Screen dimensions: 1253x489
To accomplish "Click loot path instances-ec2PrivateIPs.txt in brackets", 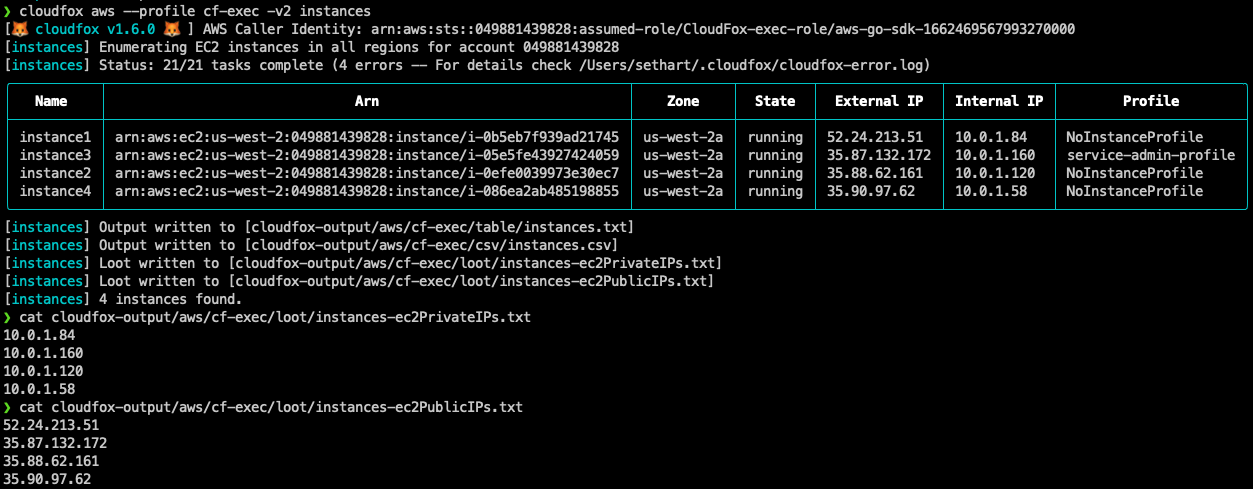I will 475,263.
